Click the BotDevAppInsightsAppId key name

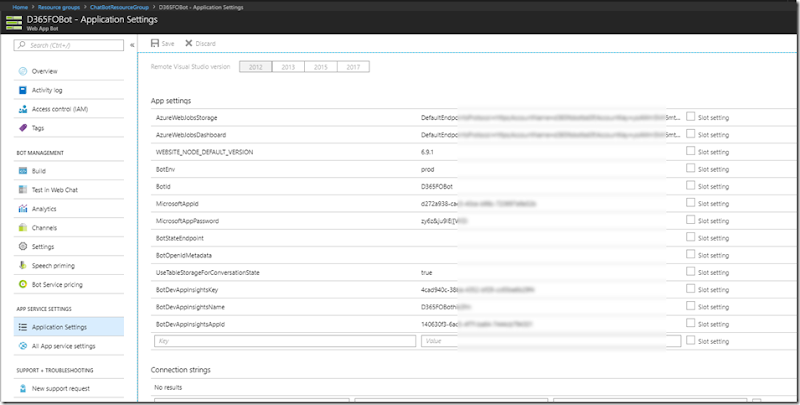(190, 324)
